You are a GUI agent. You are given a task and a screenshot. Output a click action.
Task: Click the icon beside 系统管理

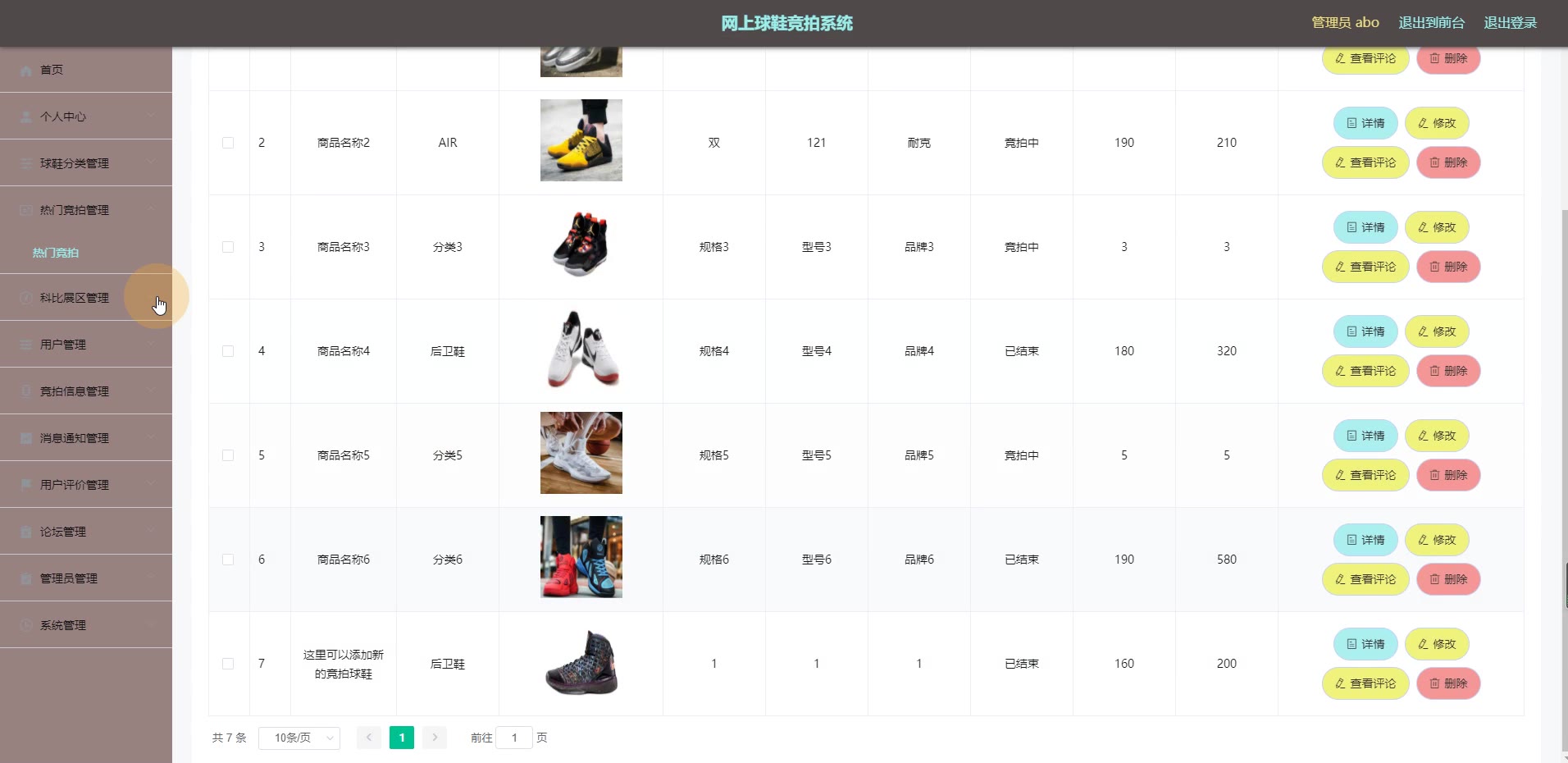(x=26, y=626)
